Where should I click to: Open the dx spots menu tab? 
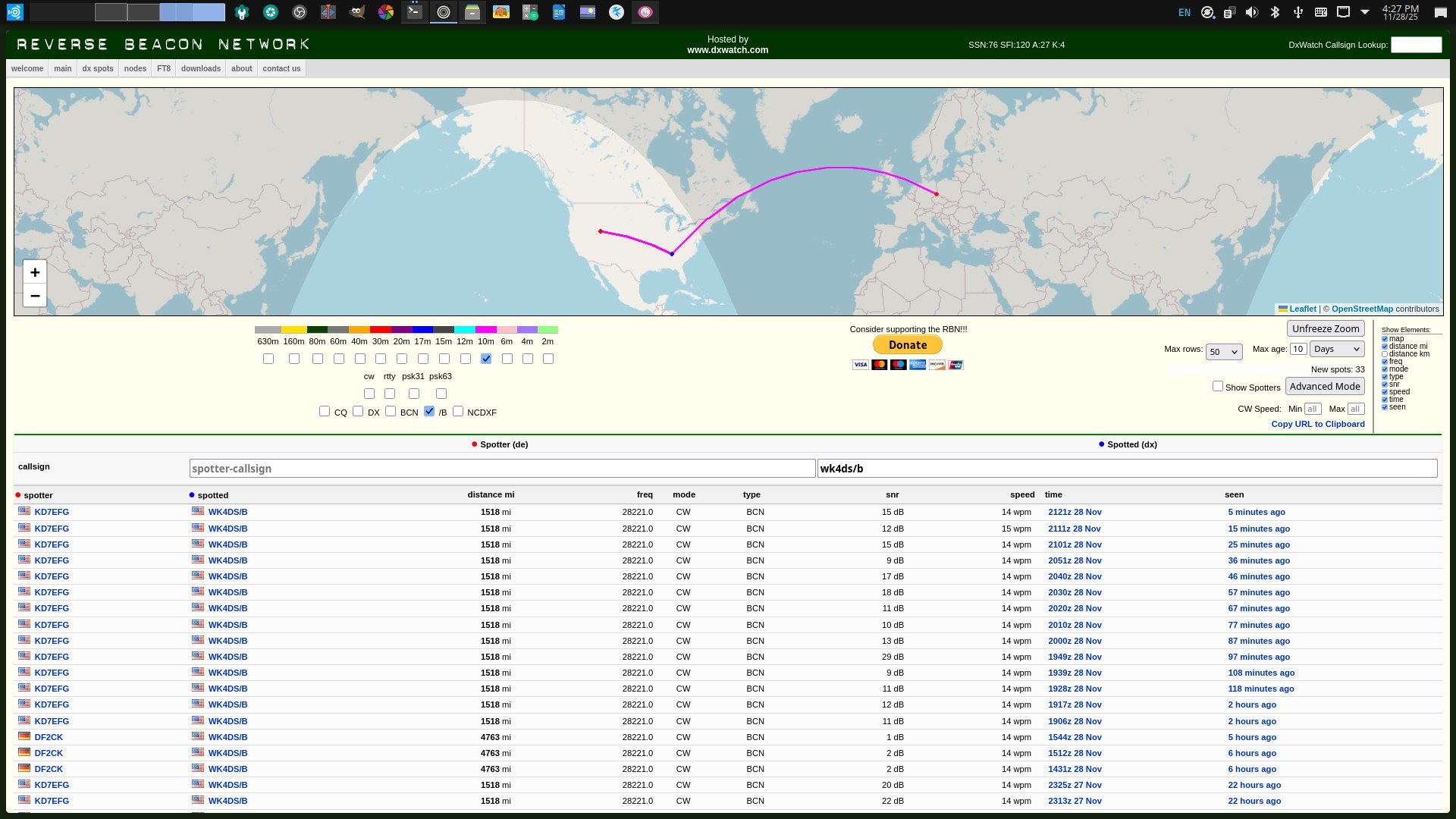98,69
